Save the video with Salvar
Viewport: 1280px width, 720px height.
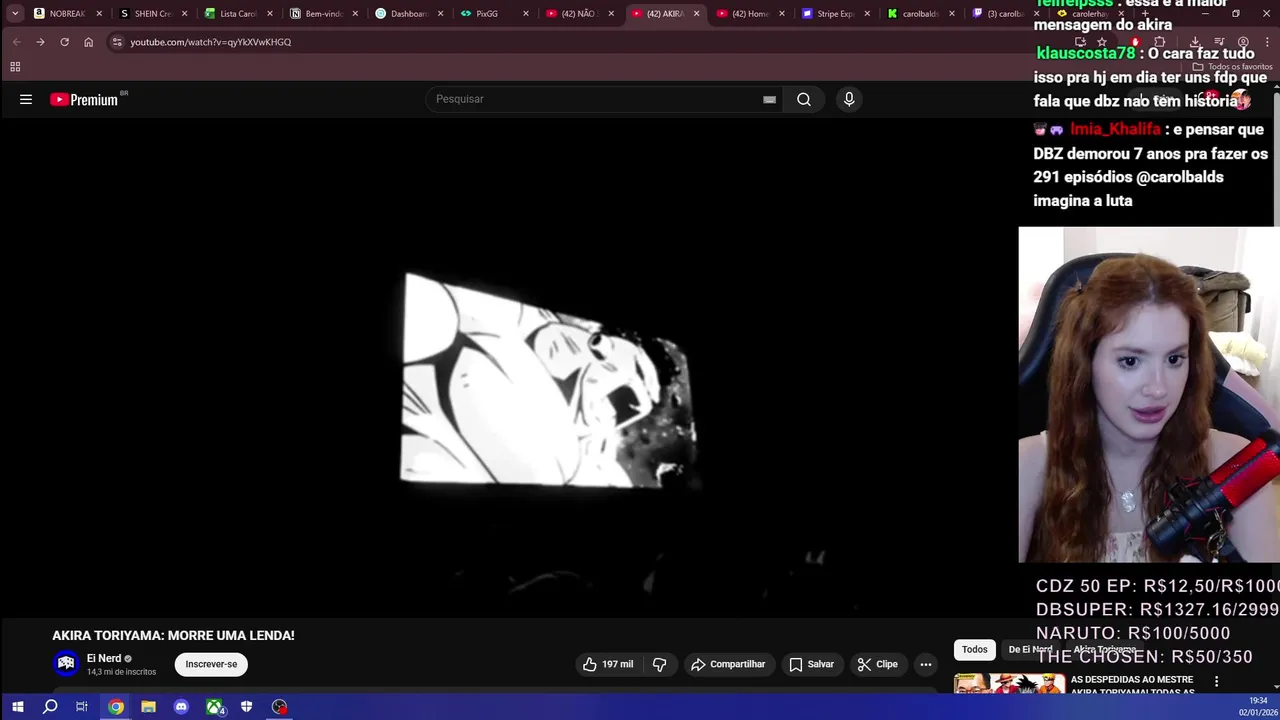[x=811, y=664]
